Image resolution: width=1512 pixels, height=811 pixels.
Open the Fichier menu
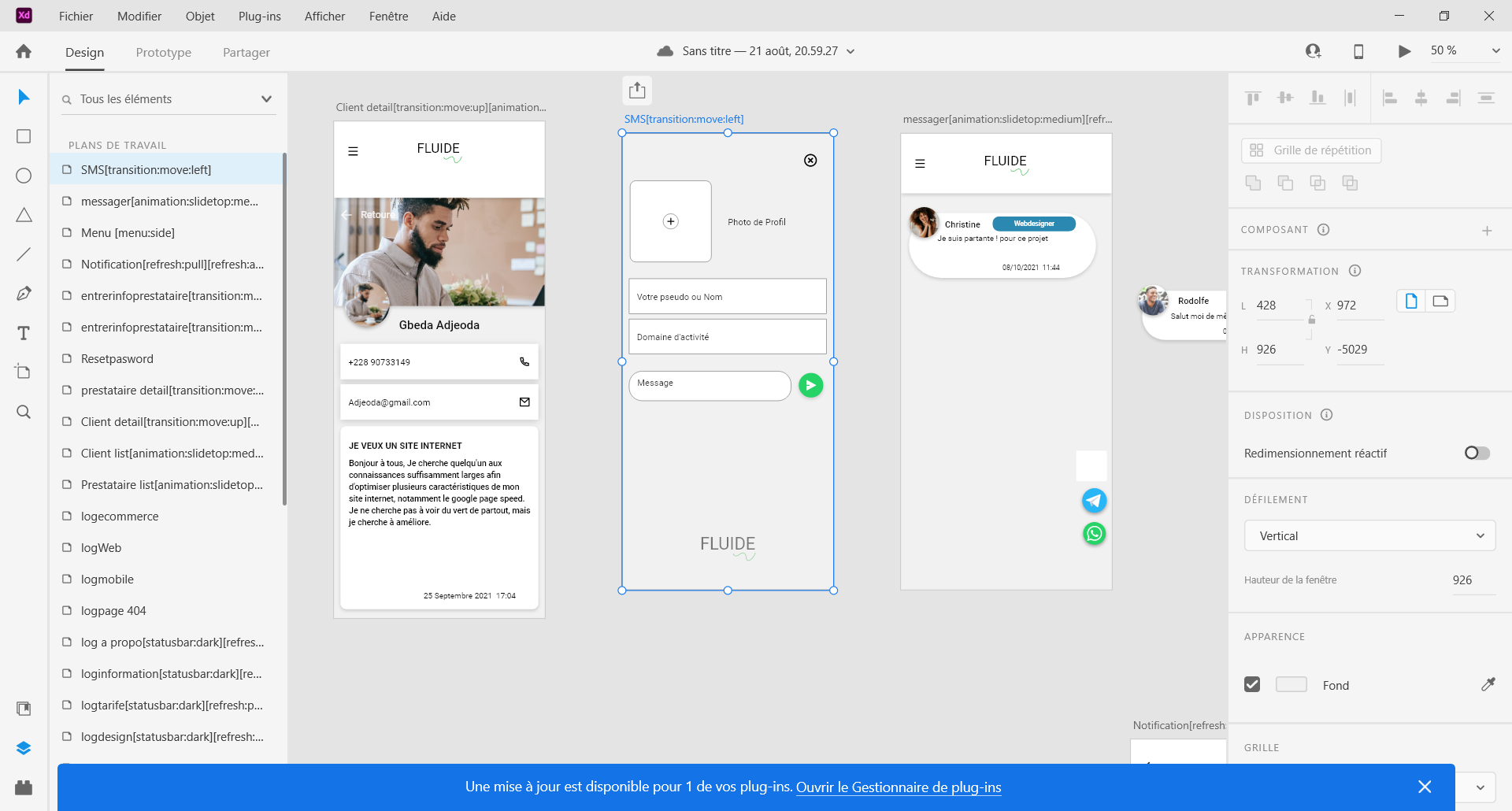pyautogui.click(x=76, y=16)
